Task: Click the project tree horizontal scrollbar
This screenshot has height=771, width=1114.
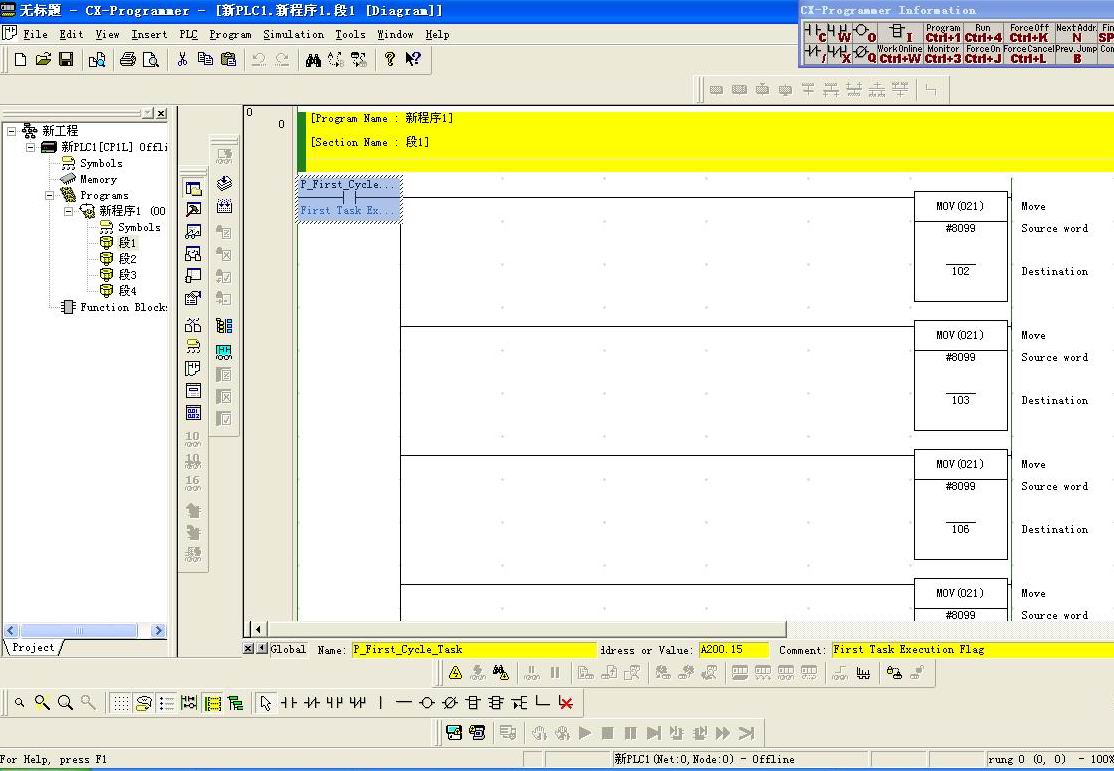Action: pyautogui.click(x=82, y=631)
